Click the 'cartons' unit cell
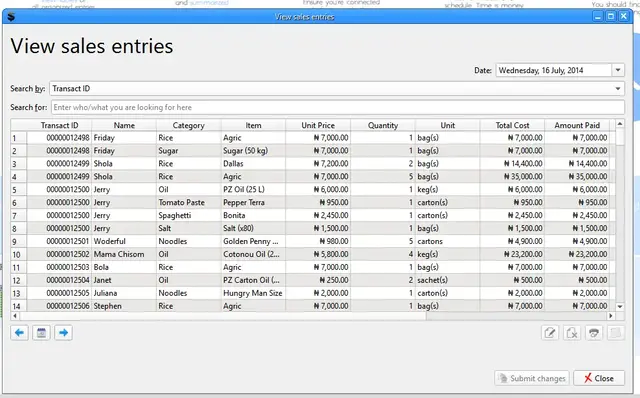The height and width of the screenshot is (398, 640). point(448,241)
